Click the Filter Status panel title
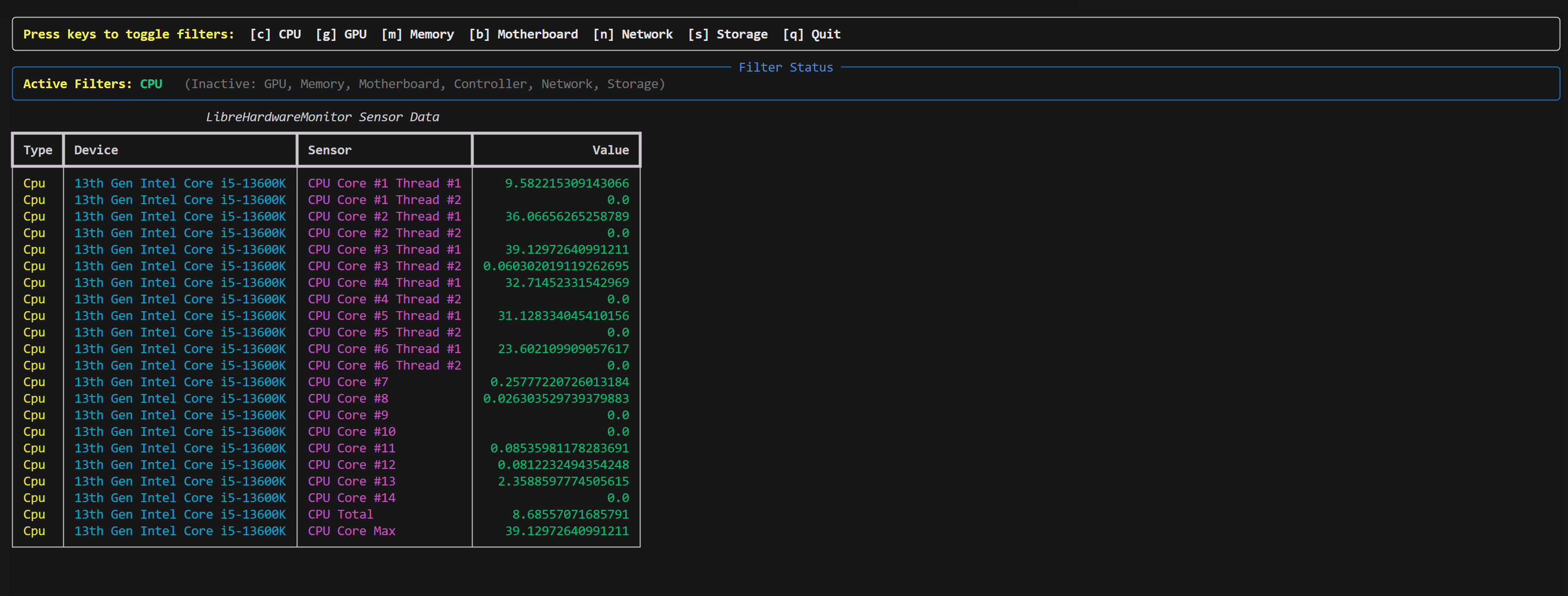 point(785,67)
